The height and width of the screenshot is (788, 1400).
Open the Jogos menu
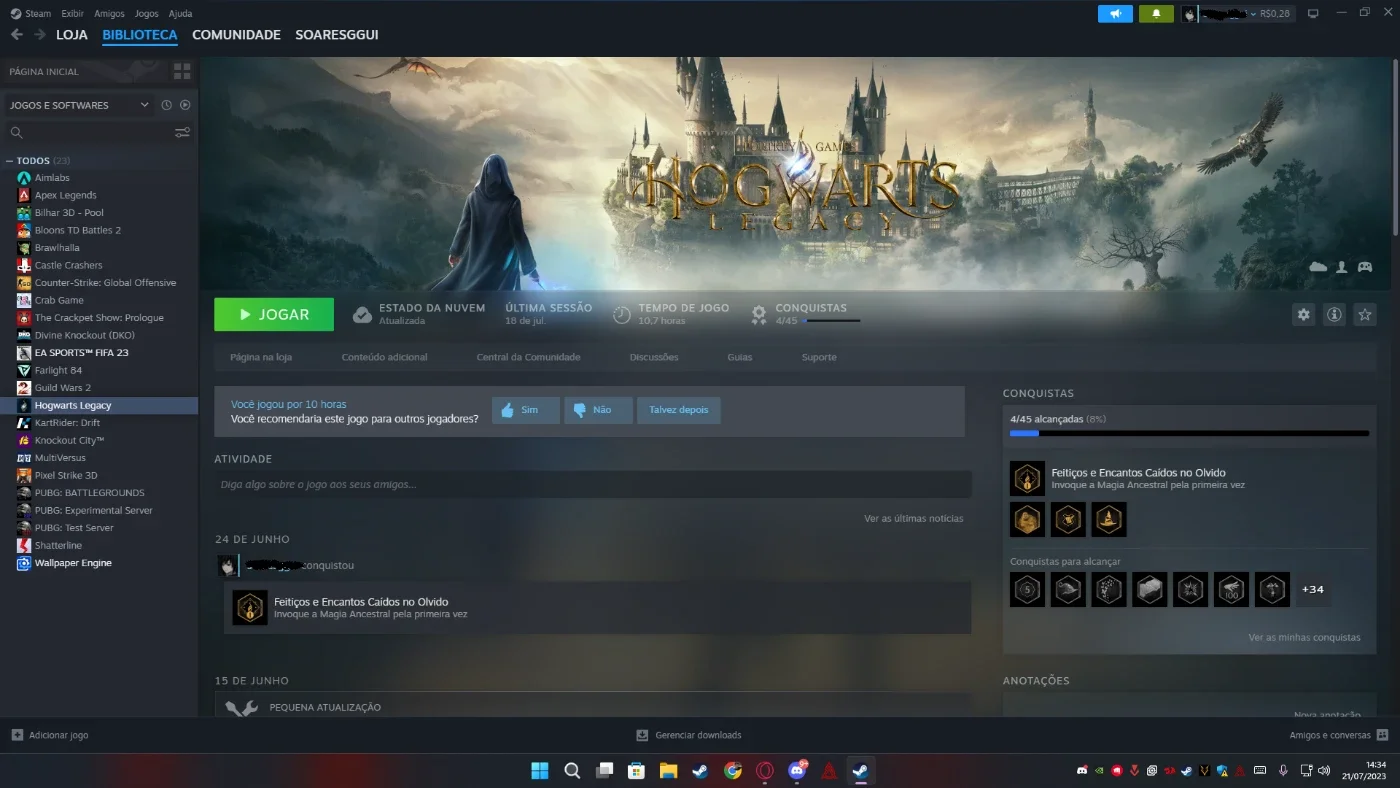click(146, 14)
